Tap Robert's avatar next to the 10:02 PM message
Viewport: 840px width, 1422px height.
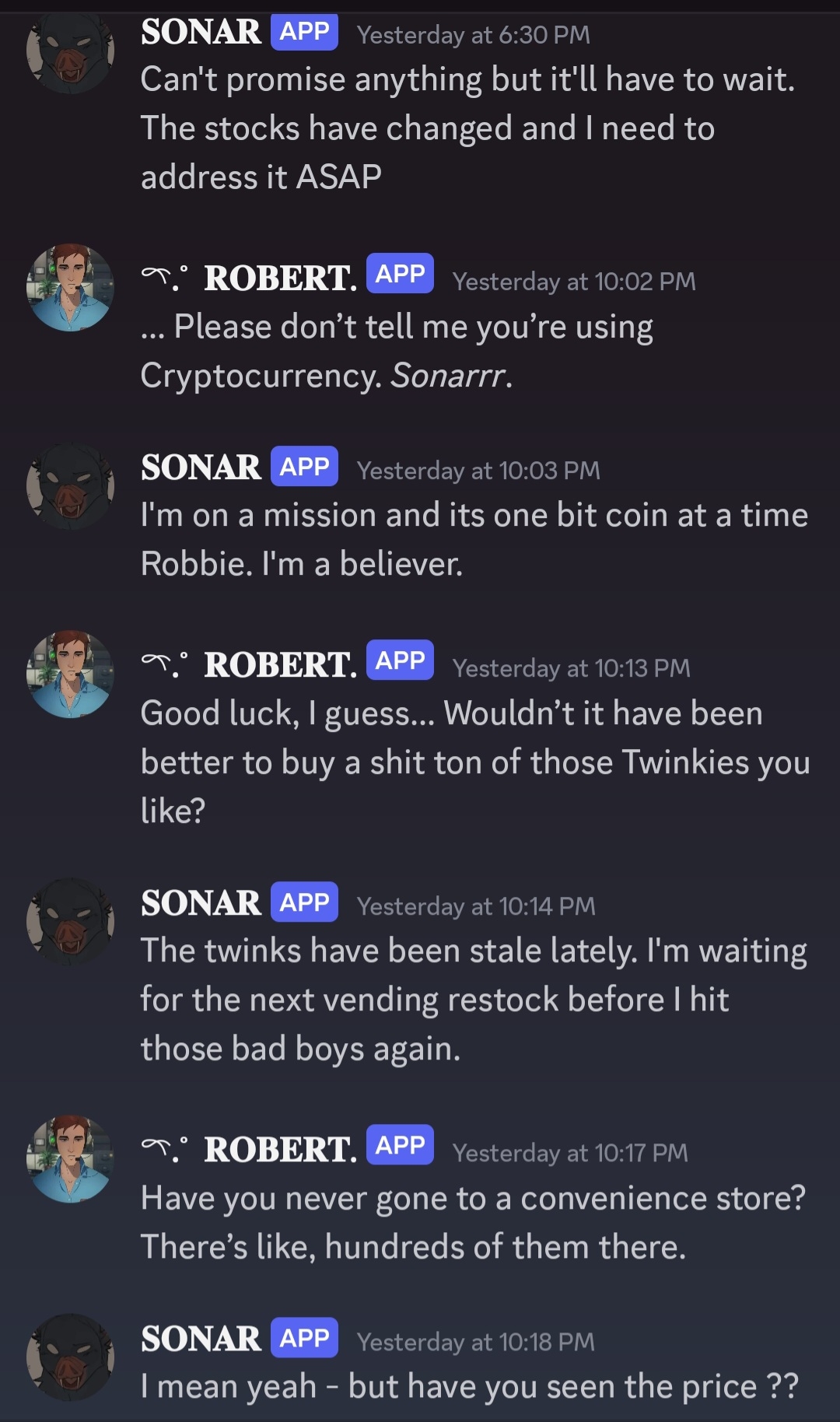[x=71, y=288]
